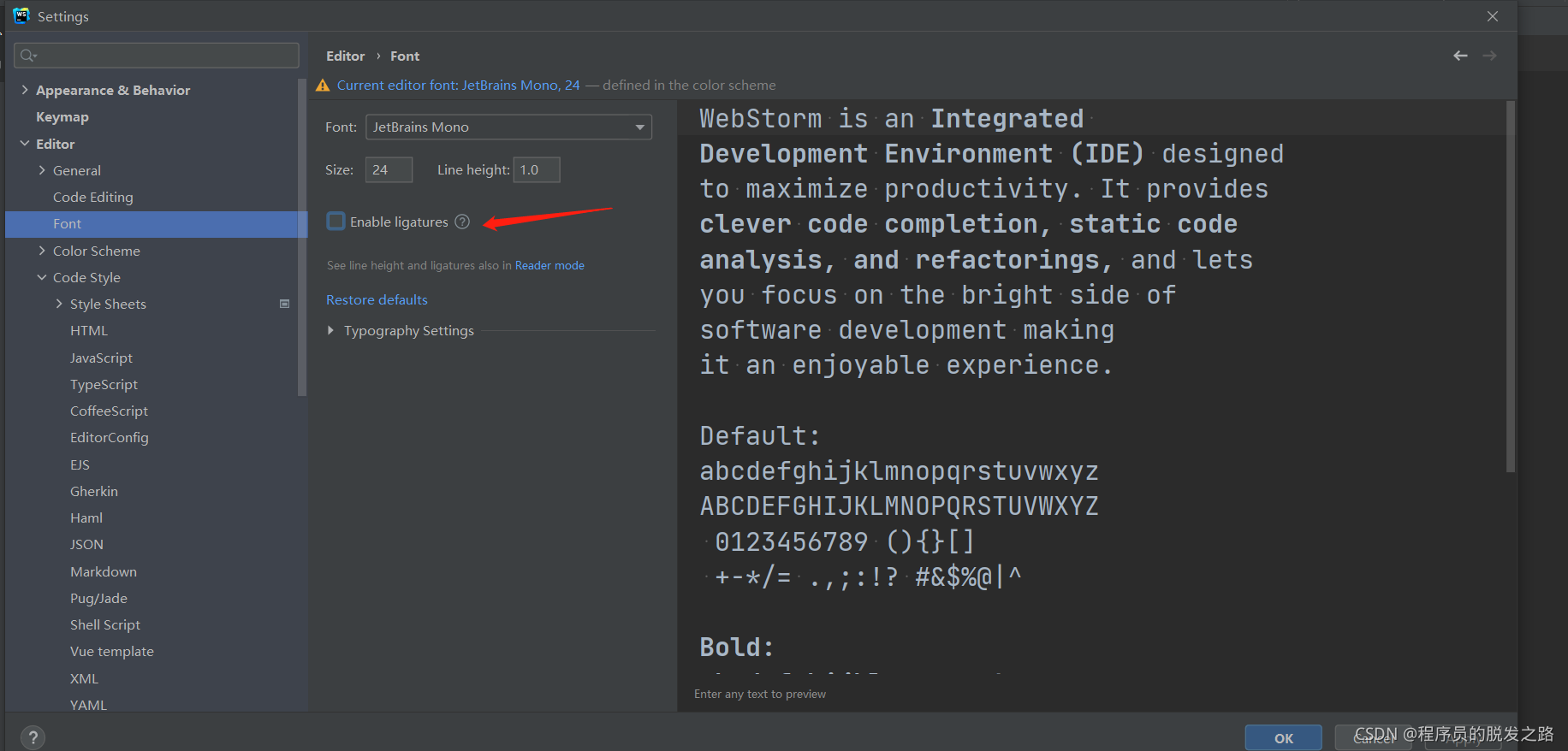Open JavaScript code style
The width and height of the screenshot is (1568, 751).
point(101,358)
